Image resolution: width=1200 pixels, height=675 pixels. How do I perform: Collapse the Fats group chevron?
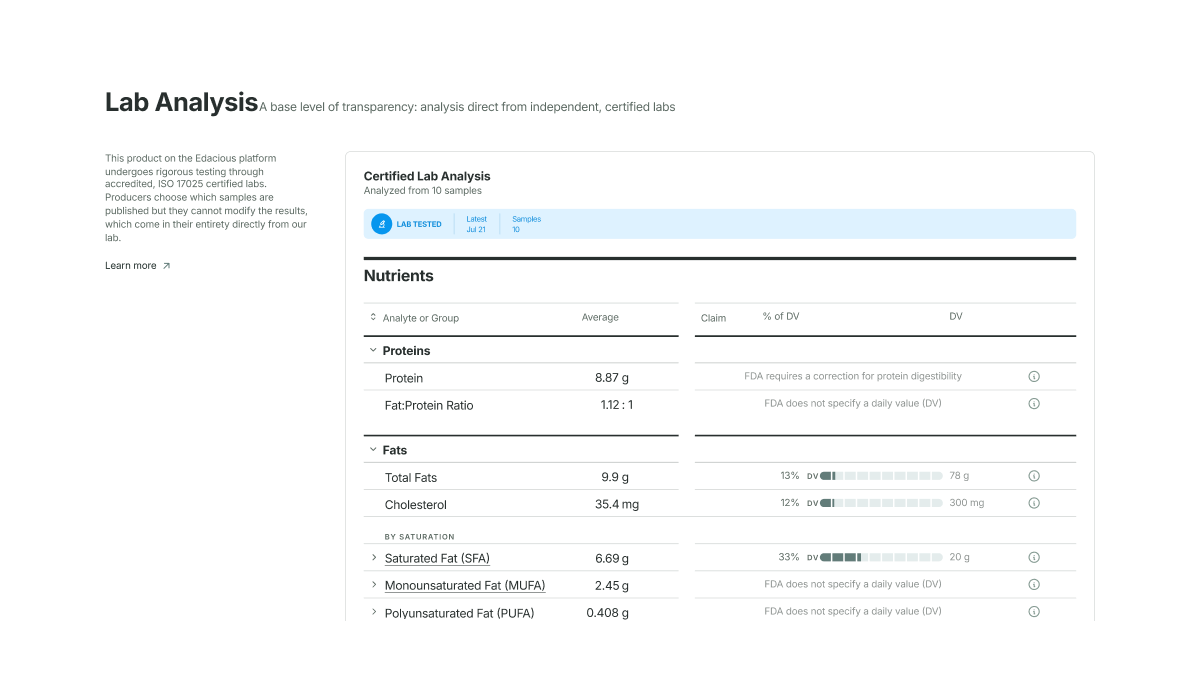(373, 450)
